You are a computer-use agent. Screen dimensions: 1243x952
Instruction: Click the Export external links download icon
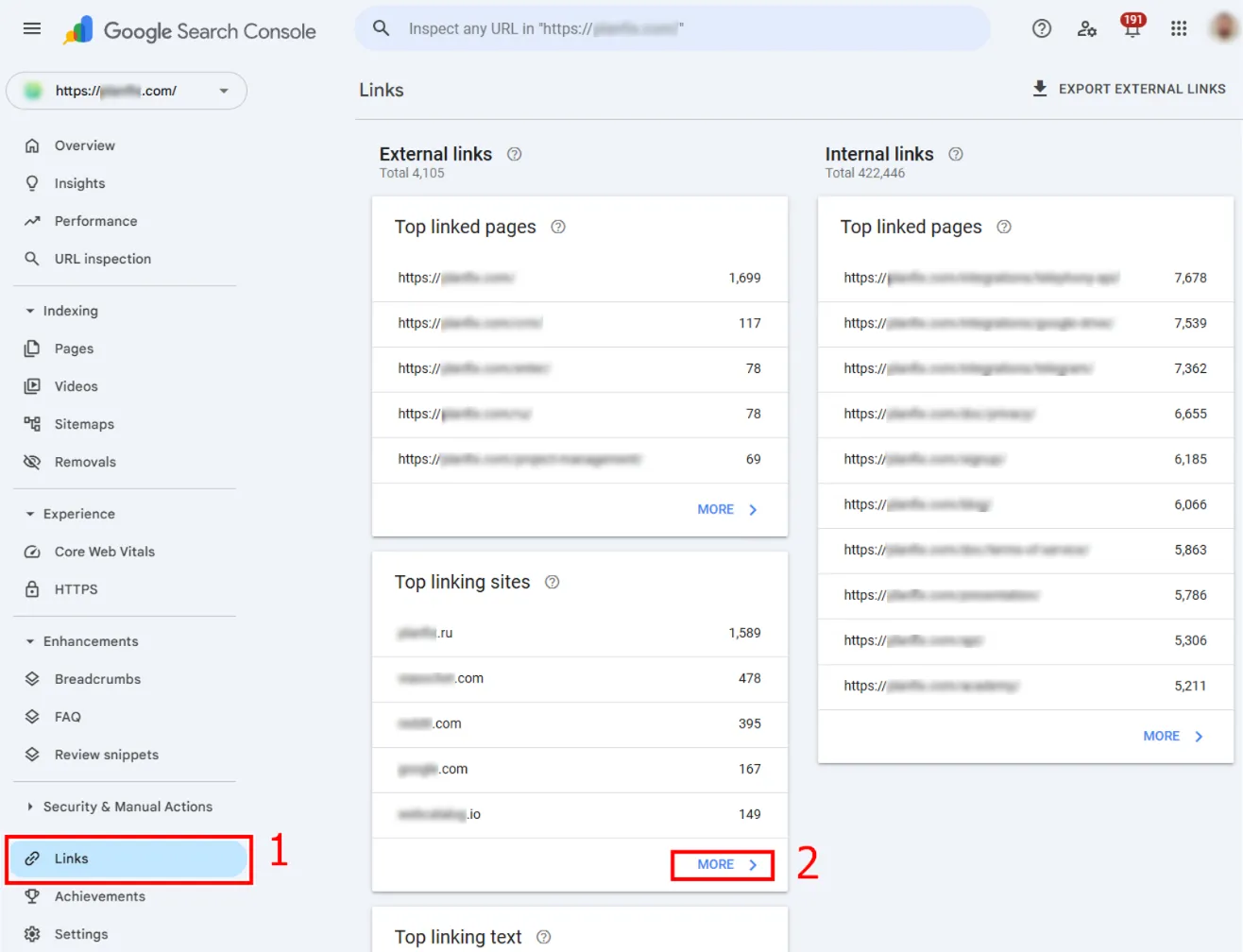pyautogui.click(x=1040, y=89)
